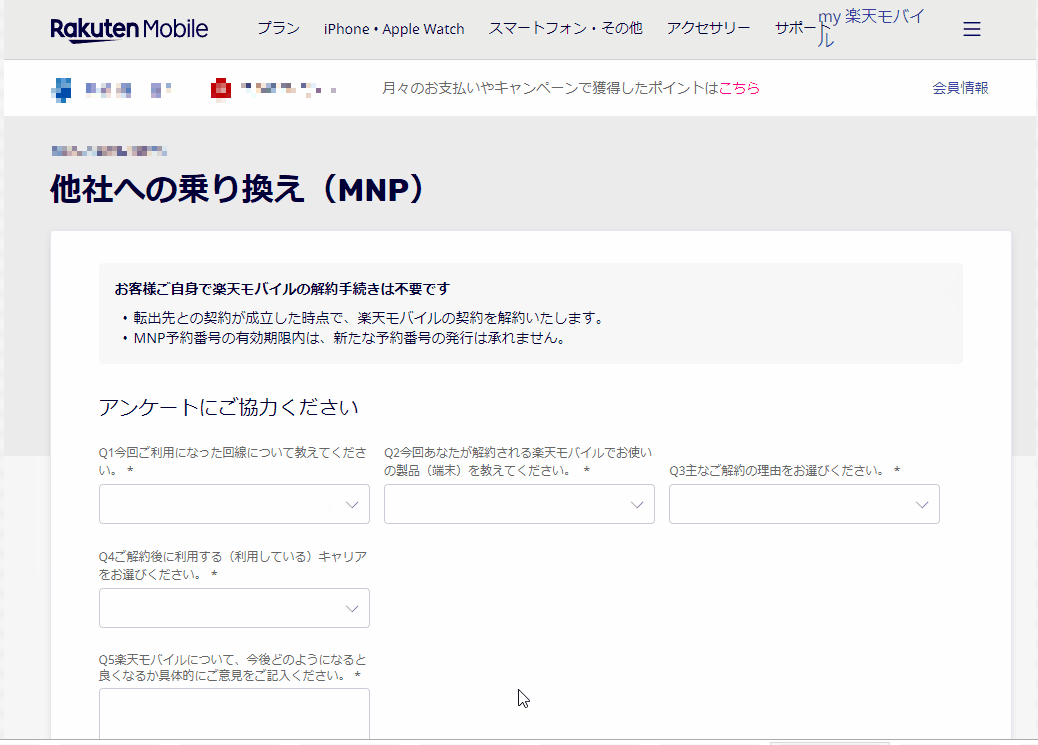Click the pink こちら points link
The height and width of the screenshot is (745, 1038).
(739, 88)
